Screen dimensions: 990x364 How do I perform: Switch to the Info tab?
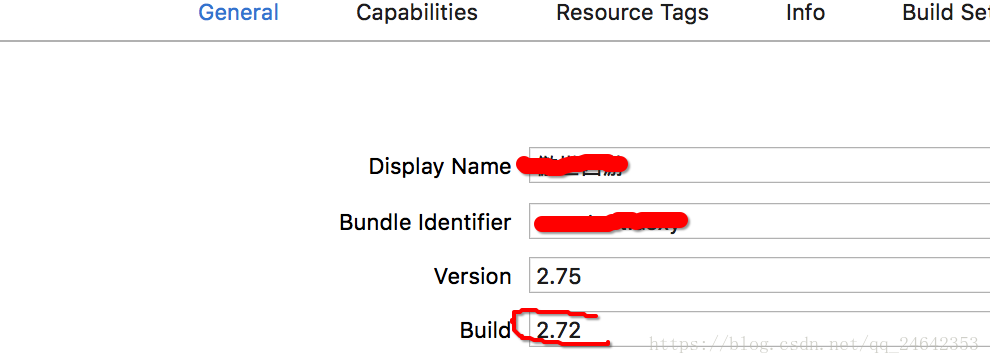coord(805,13)
